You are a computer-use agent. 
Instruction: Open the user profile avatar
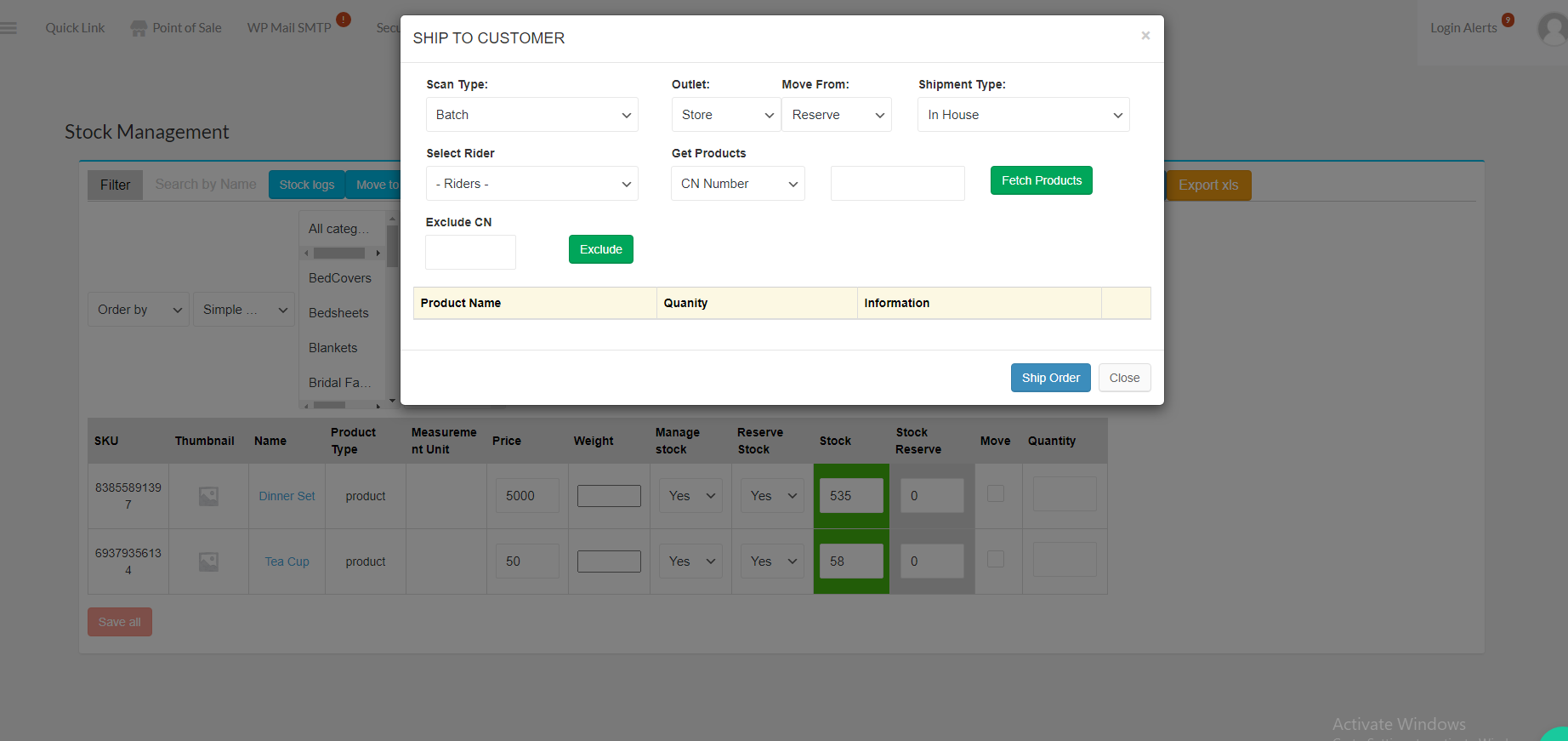coord(1553,29)
